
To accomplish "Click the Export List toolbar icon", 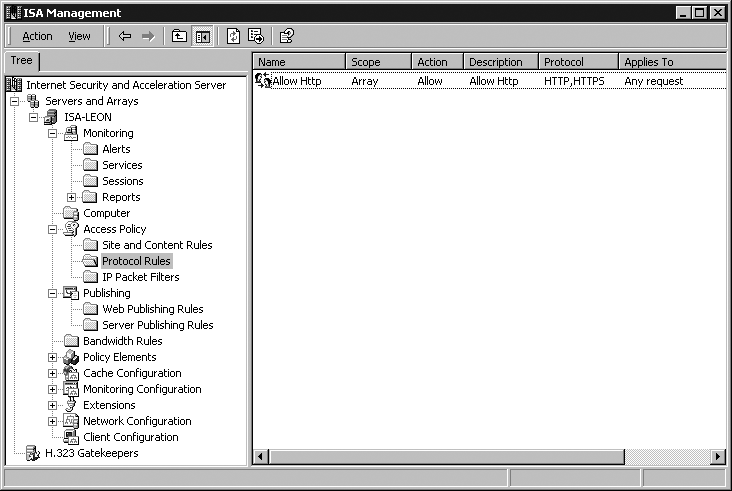I will [x=256, y=36].
